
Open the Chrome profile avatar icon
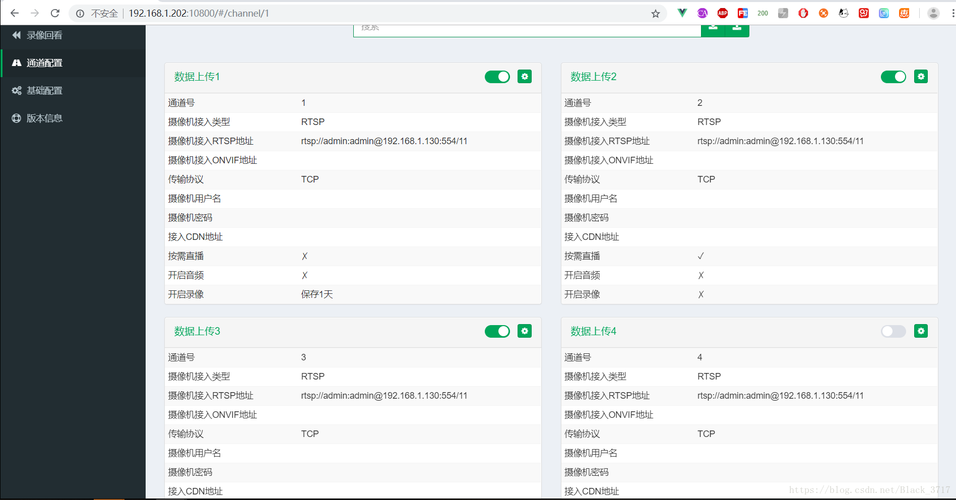click(x=933, y=13)
